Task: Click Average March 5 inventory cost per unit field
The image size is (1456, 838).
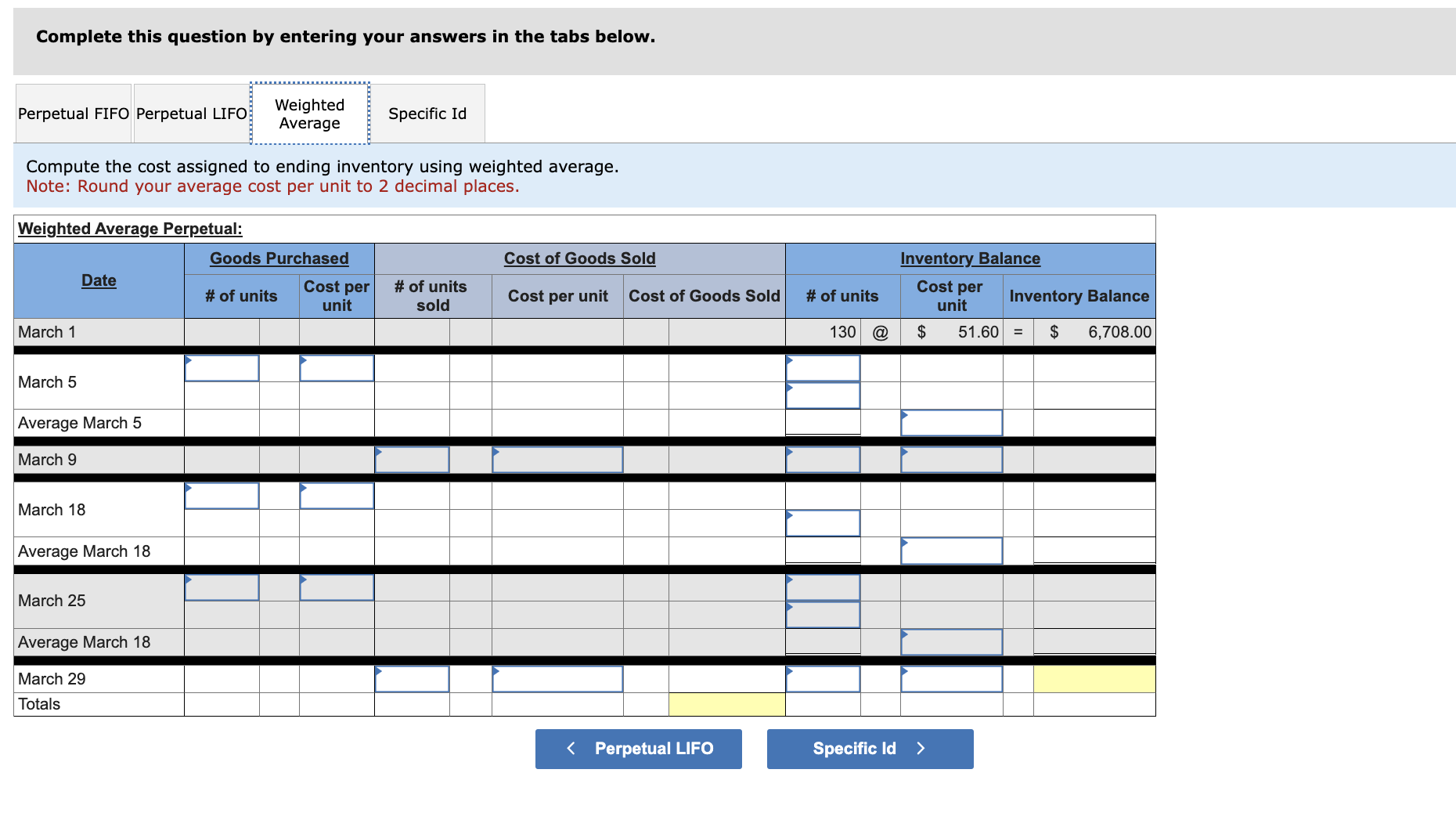Action: pyautogui.click(x=952, y=423)
